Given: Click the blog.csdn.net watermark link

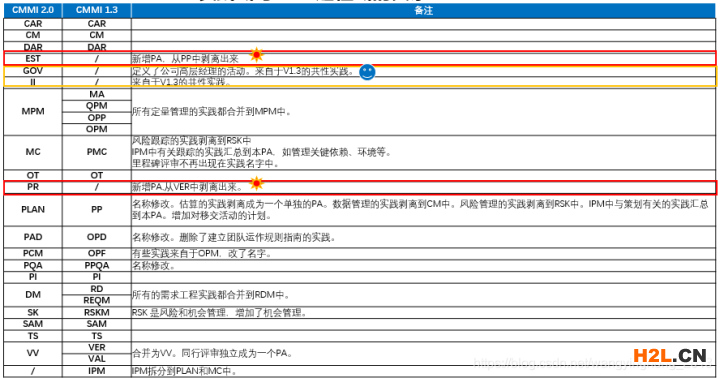Looking at the screenshot, I should click(592, 362).
